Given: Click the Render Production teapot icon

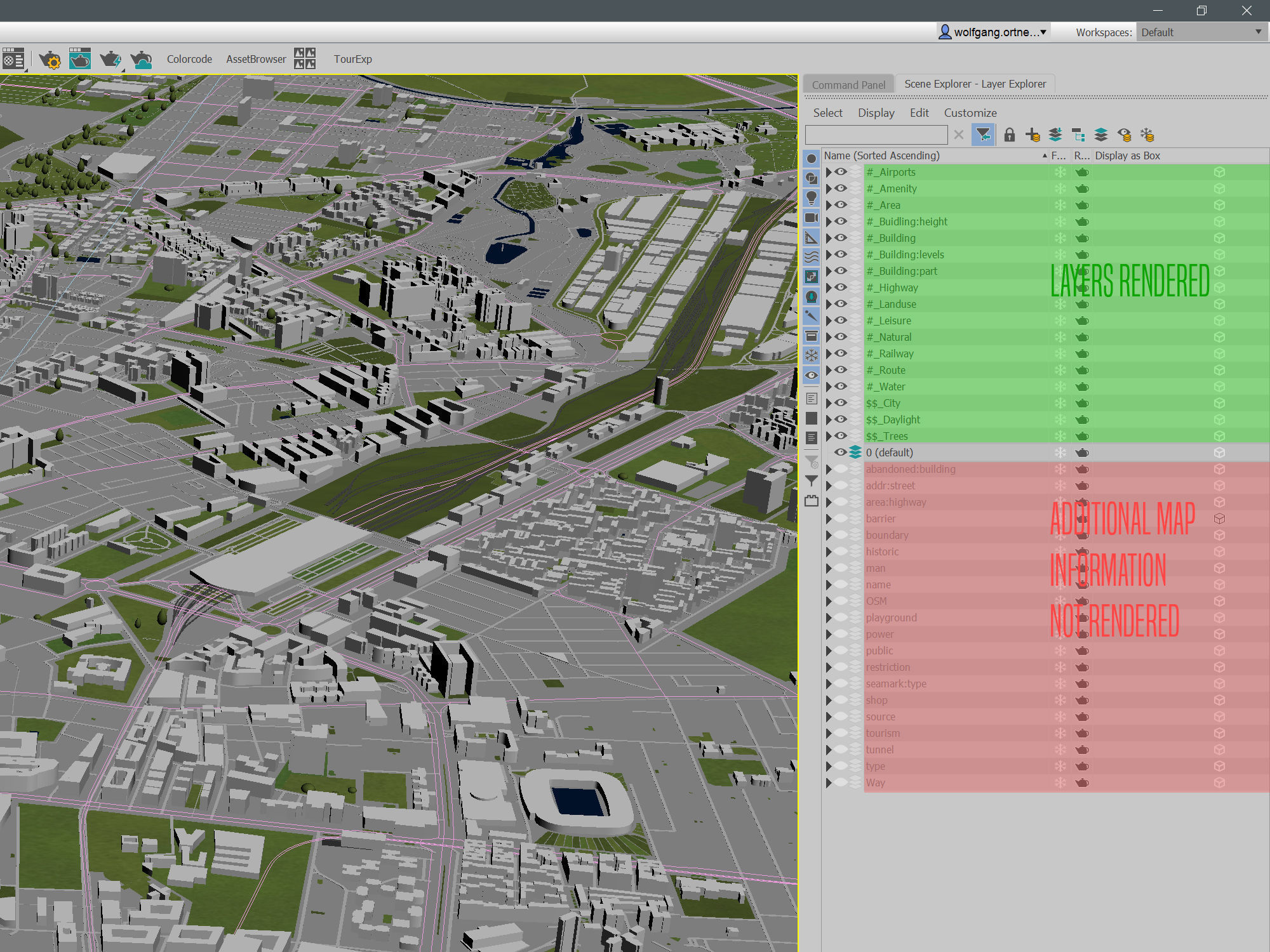Looking at the screenshot, I should pos(110,60).
